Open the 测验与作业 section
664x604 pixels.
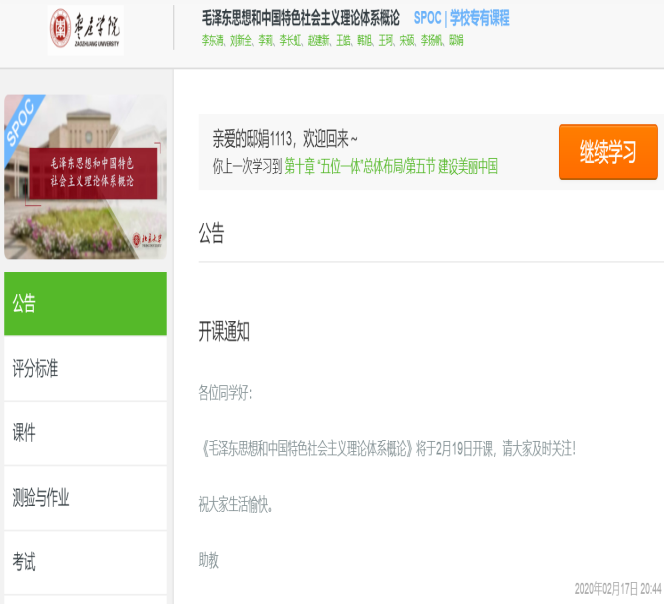85,497
